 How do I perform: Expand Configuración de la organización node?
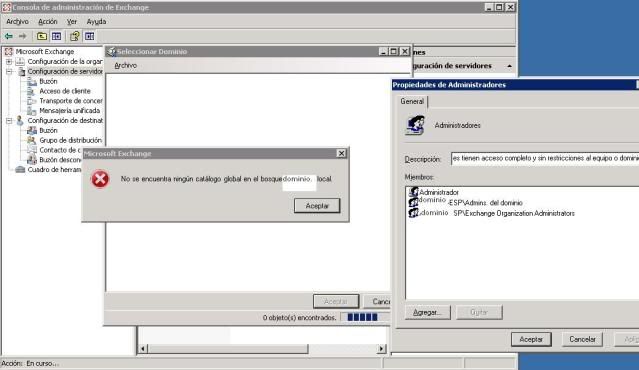coord(9,62)
